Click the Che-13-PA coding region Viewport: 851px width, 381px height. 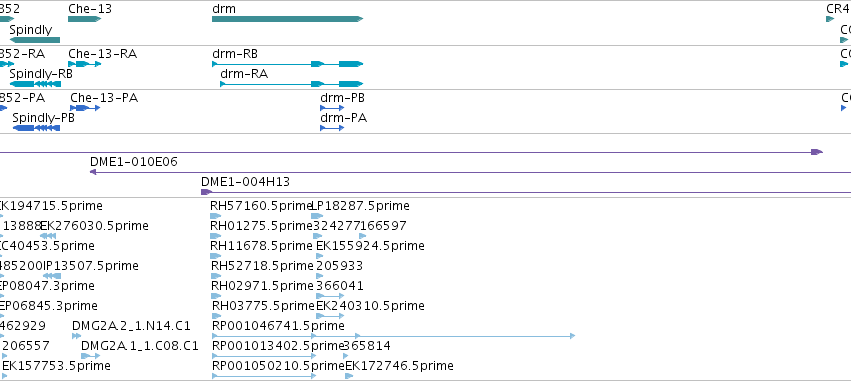click(85, 108)
